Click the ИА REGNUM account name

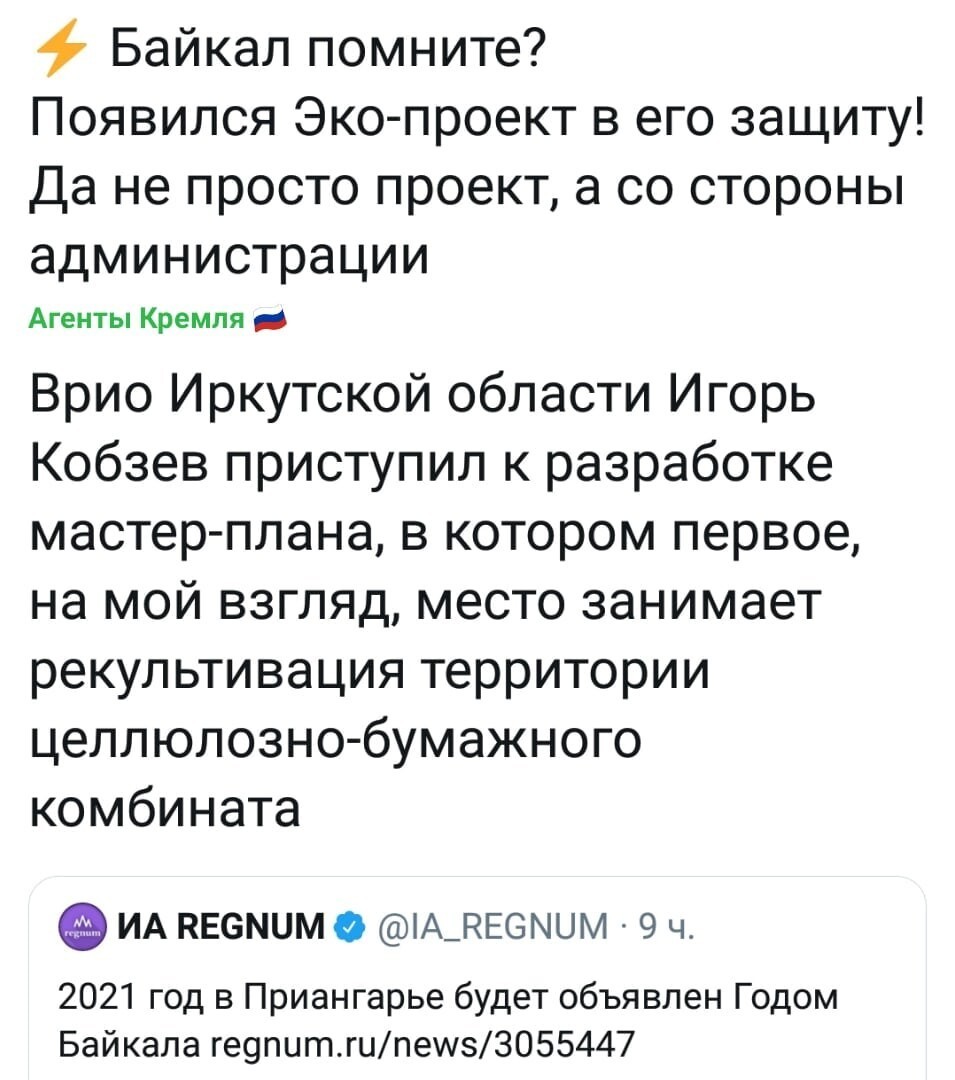pos(222,926)
